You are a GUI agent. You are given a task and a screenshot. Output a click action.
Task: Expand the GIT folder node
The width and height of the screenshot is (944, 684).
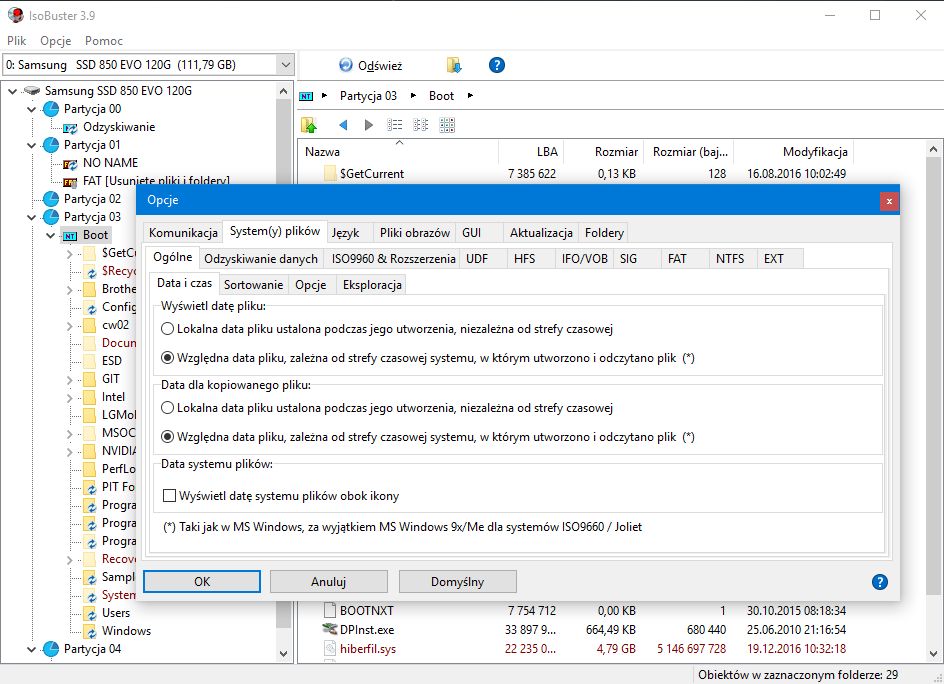(69, 380)
